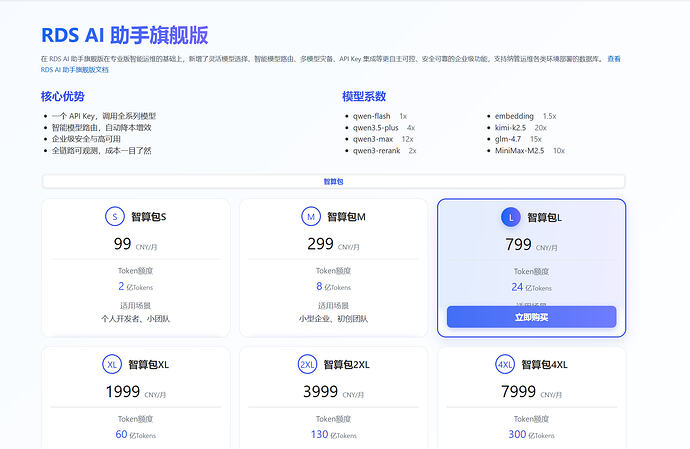The image size is (690, 449).
Task: Click the embedding 1.5x model entry
Action: [x=525, y=116]
